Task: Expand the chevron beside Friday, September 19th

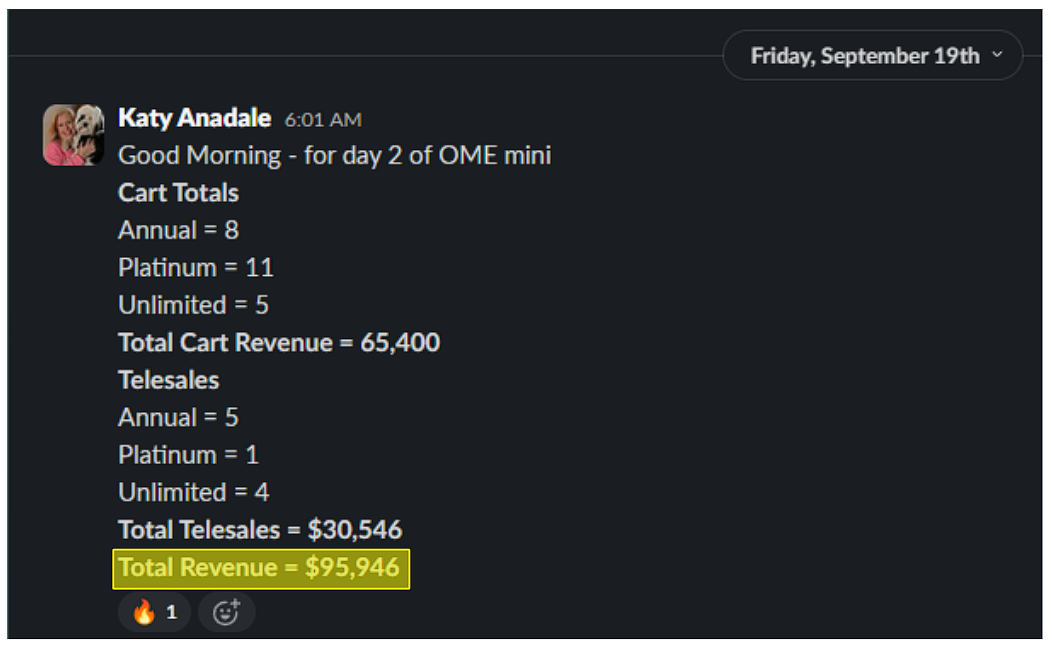Action: point(997,56)
